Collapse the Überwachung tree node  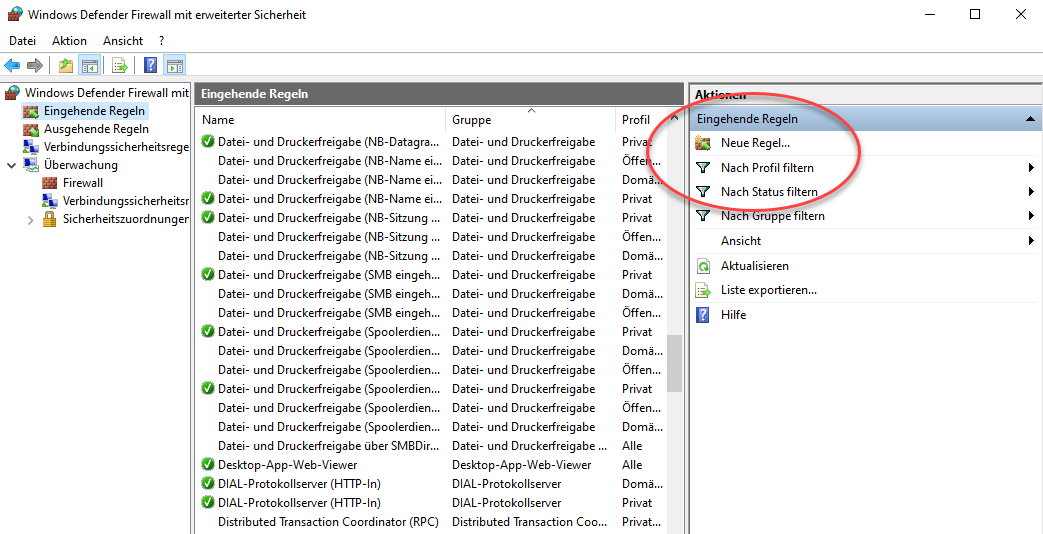click(11, 165)
